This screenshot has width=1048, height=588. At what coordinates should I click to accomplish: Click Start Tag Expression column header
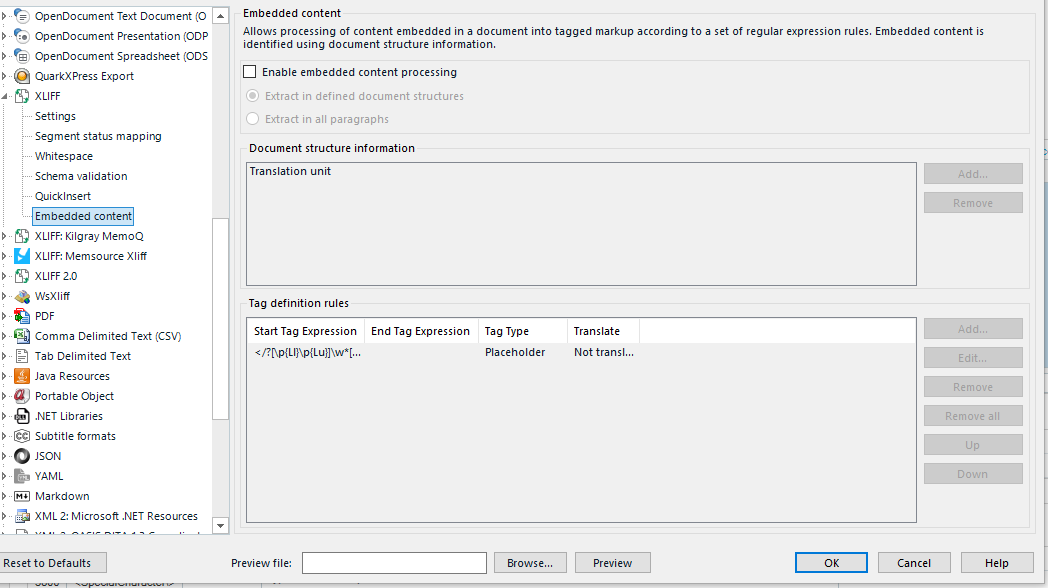click(x=305, y=331)
